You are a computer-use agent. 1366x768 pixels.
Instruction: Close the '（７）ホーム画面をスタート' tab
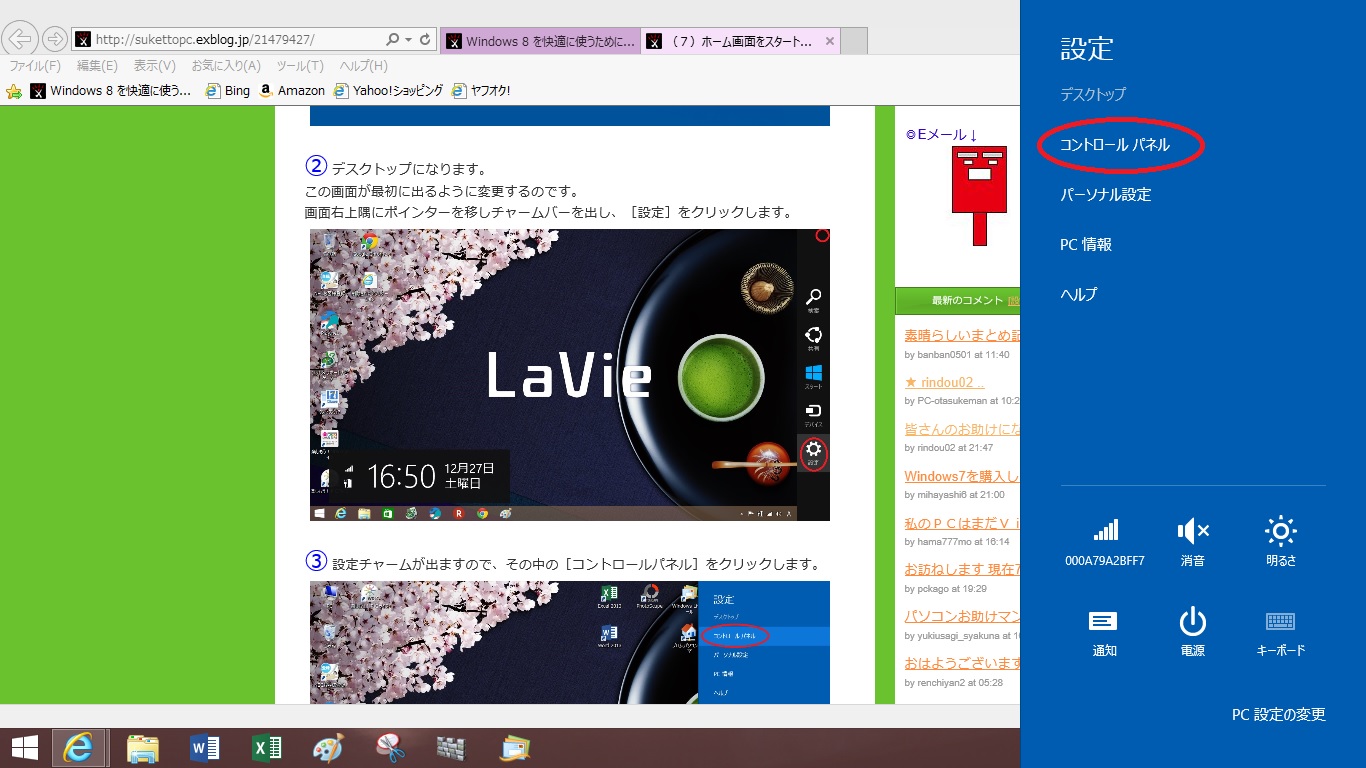(830, 41)
